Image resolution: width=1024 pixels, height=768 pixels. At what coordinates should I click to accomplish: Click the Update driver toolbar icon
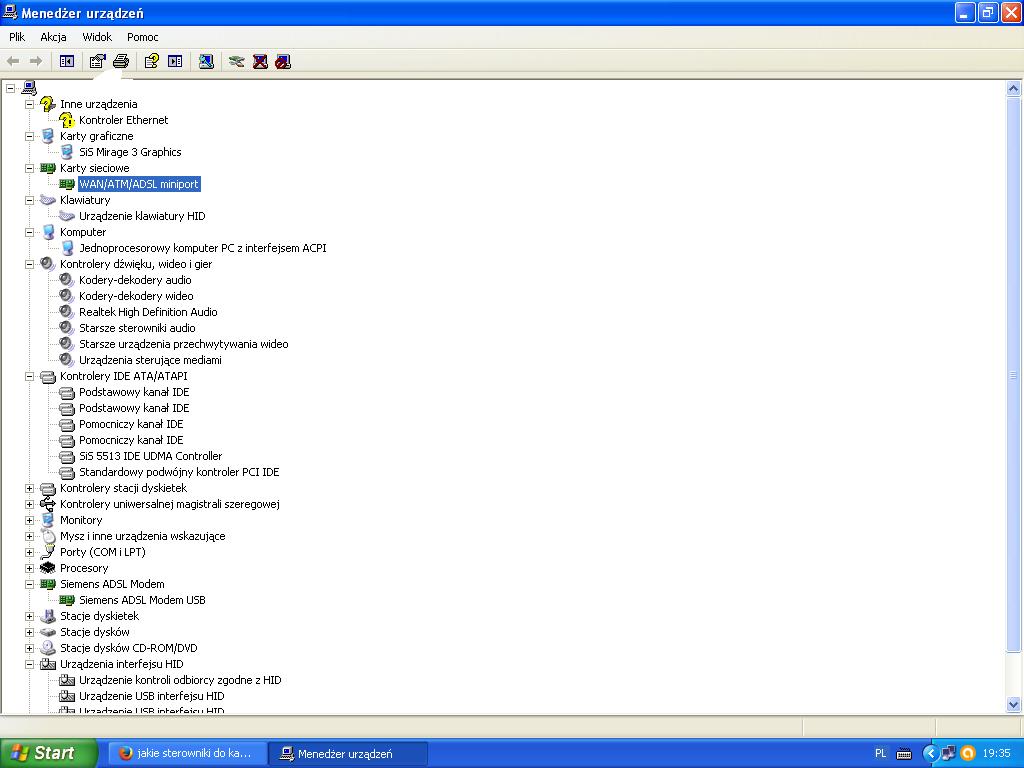pos(236,61)
